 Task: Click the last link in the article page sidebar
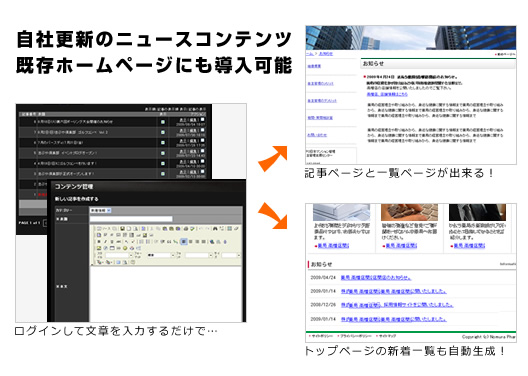pyautogui.click(x=317, y=135)
